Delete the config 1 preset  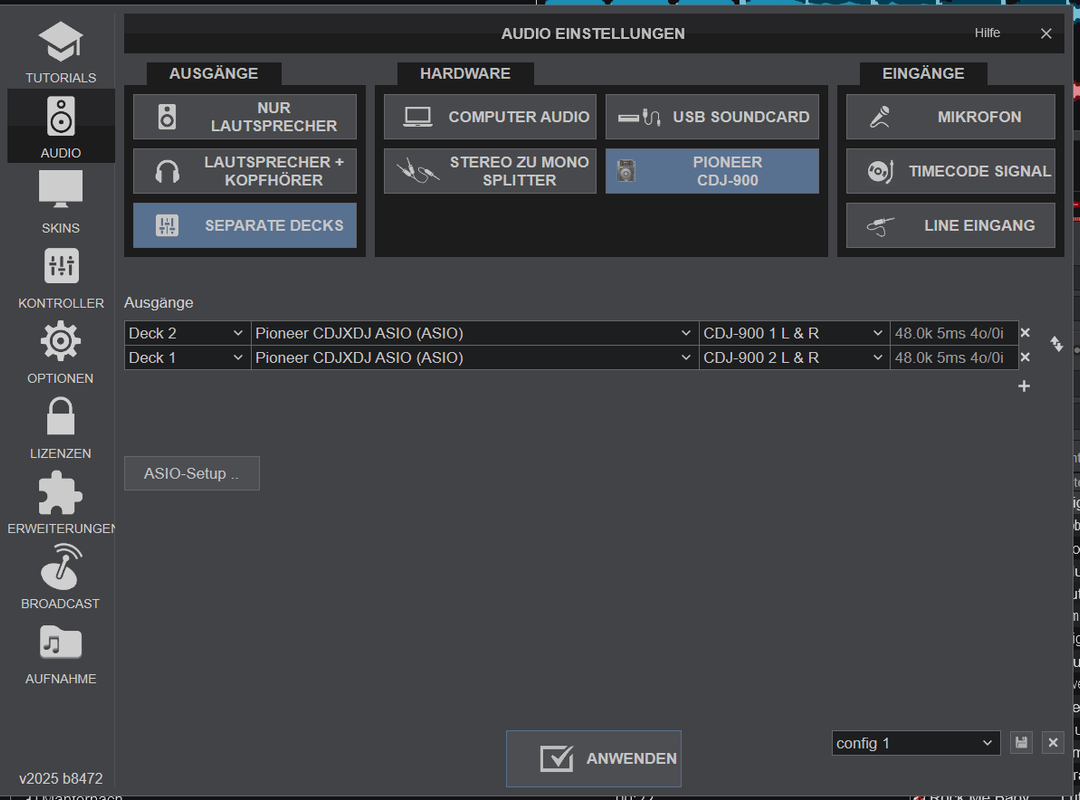click(x=1052, y=743)
